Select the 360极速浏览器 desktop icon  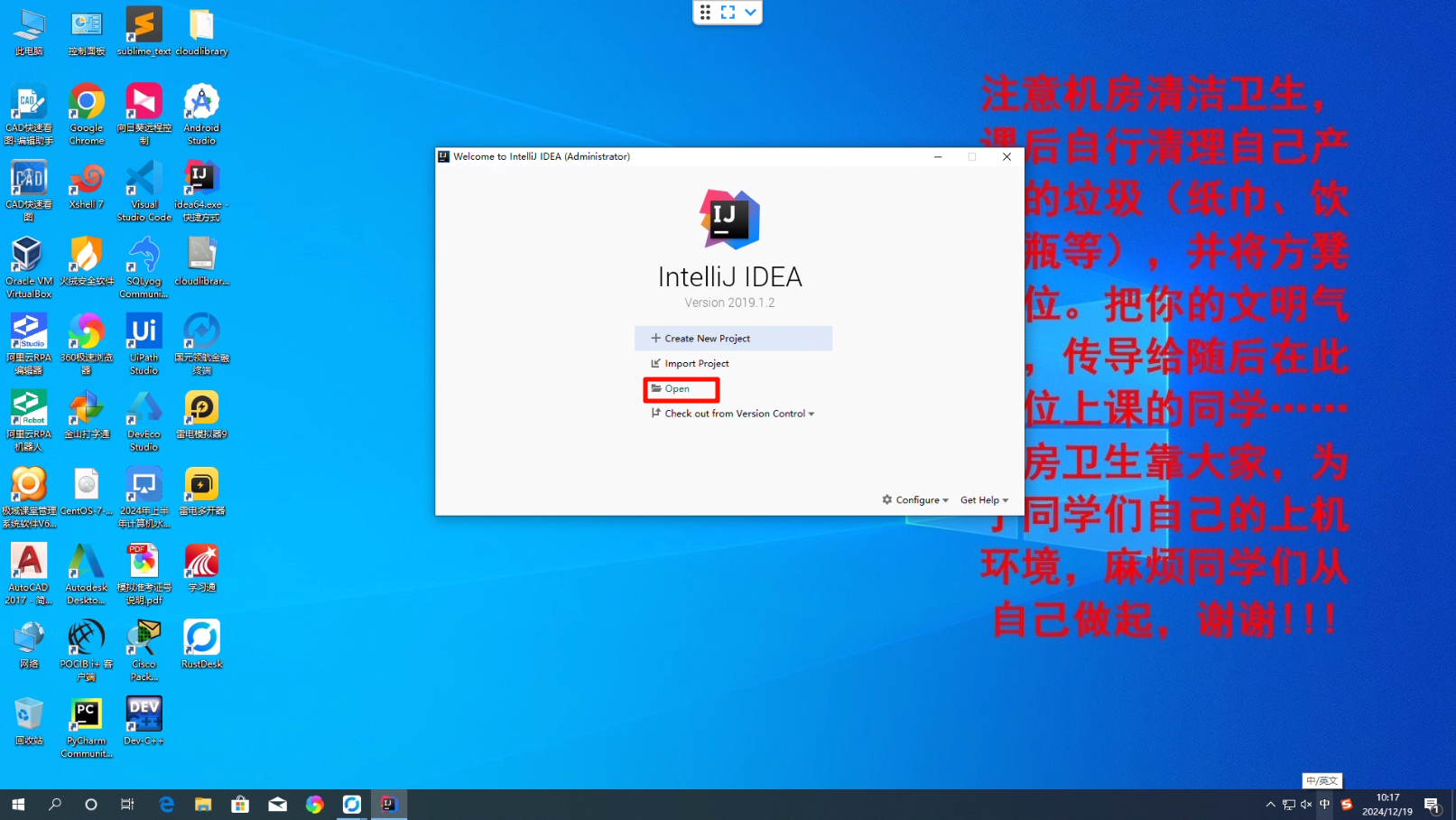click(x=87, y=344)
